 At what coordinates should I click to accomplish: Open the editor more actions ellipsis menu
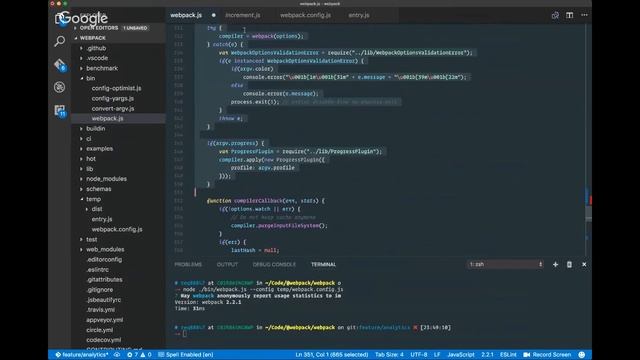click(584, 15)
